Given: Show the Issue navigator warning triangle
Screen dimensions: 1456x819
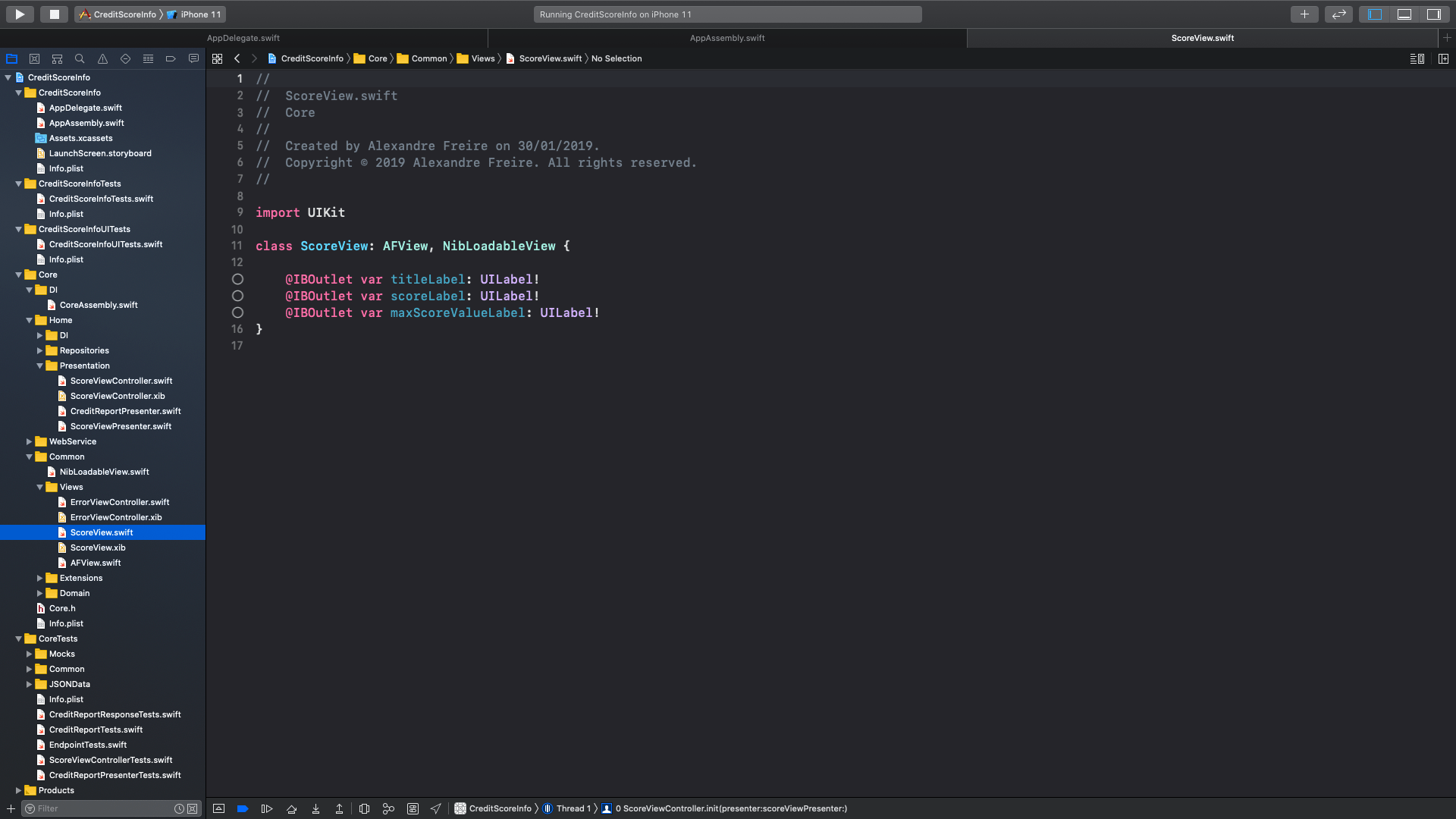Looking at the screenshot, I should (102, 58).
